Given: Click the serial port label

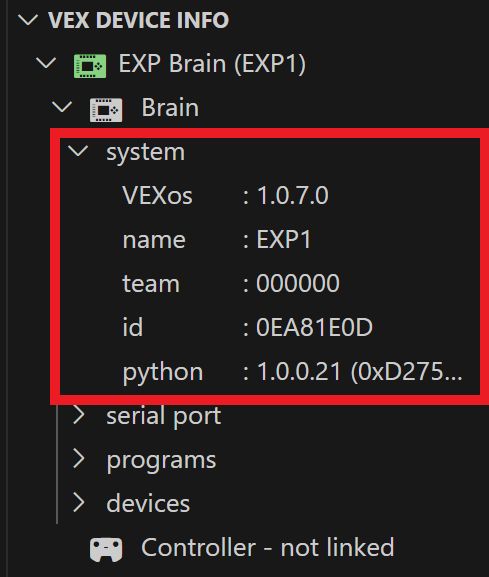Looking at the screenshot, I should pos(164,416).
